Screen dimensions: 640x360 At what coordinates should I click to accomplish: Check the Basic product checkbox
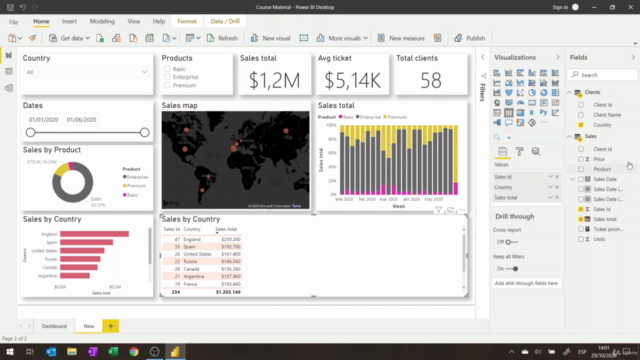[x=167, y=69]
